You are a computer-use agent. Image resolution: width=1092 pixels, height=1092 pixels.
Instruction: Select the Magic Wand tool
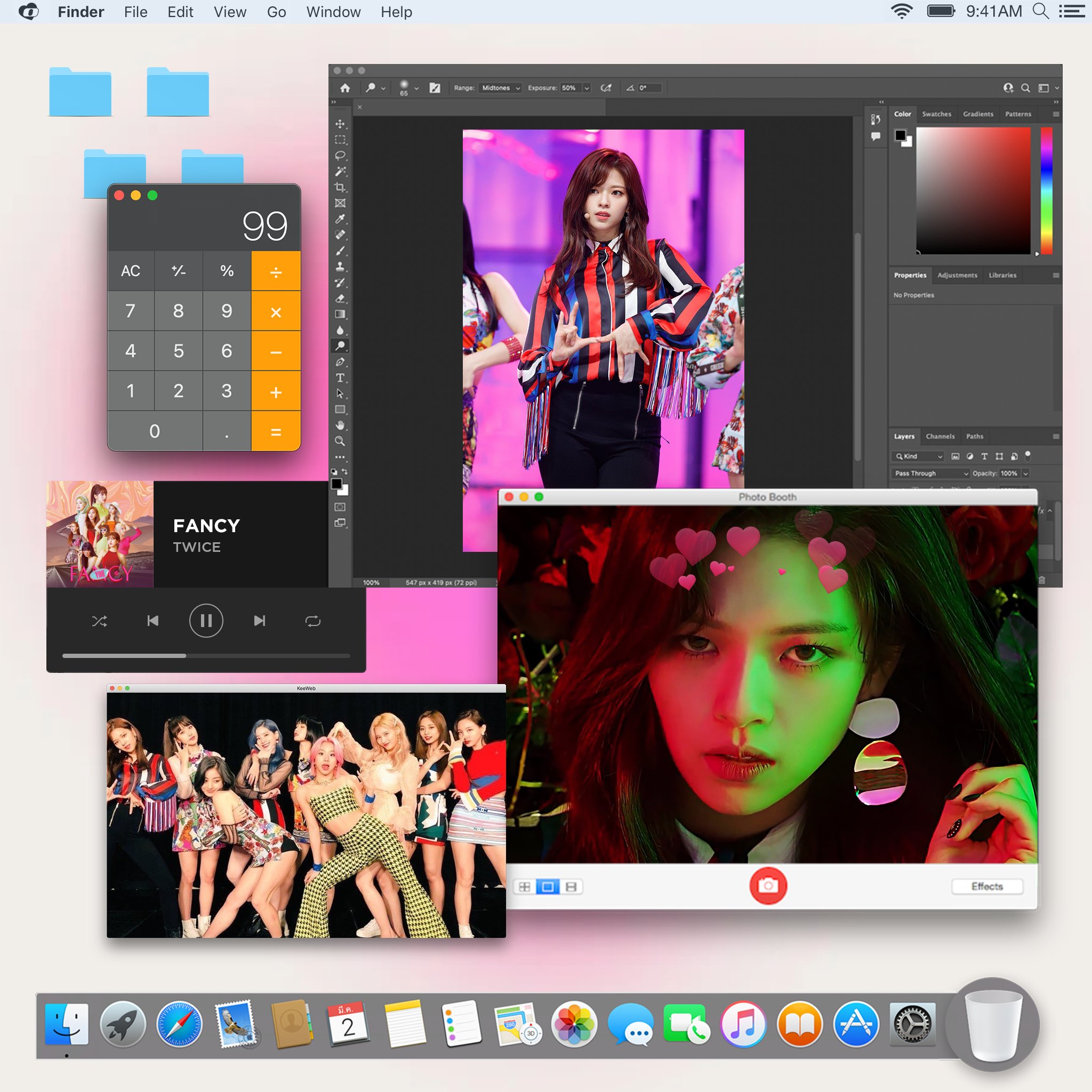[x=340, y=171]
